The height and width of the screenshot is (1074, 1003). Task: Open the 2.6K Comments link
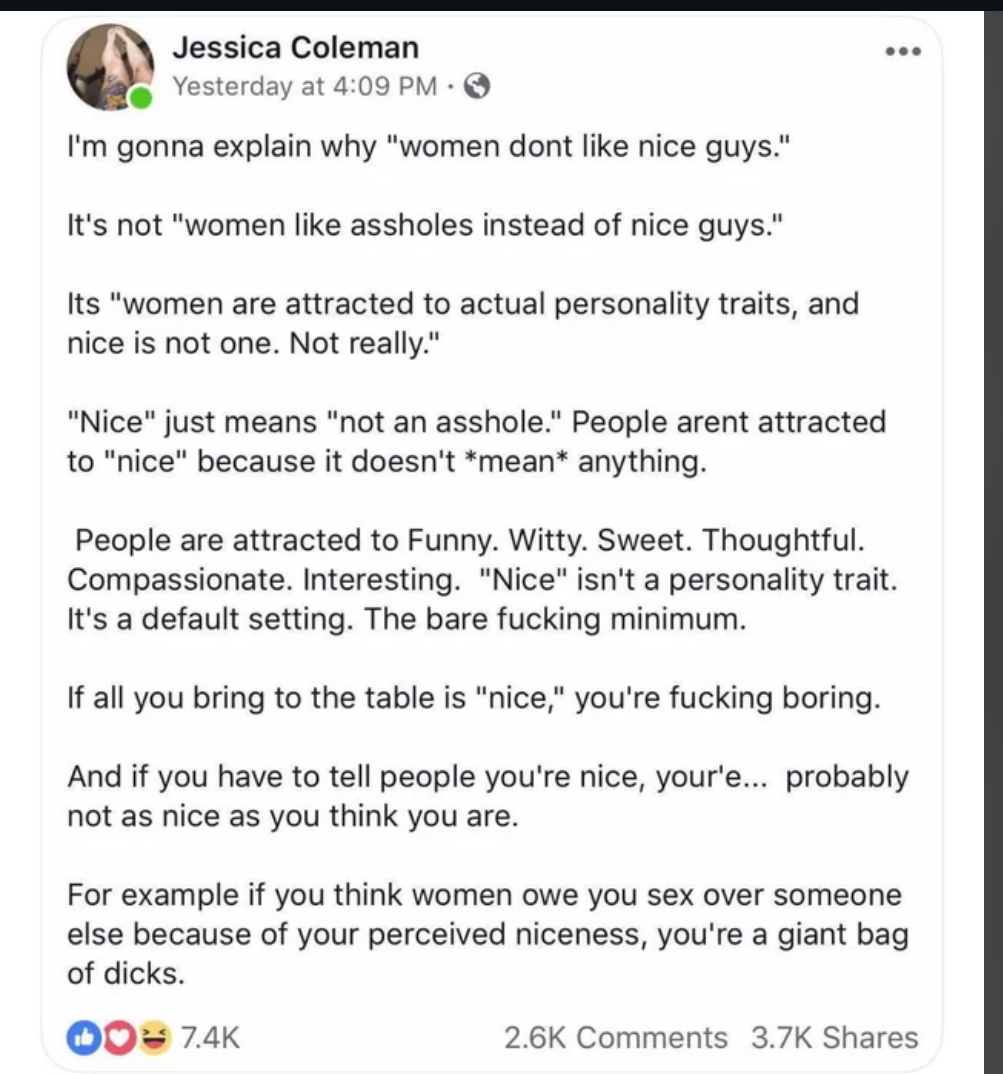tap(615, 1038)
